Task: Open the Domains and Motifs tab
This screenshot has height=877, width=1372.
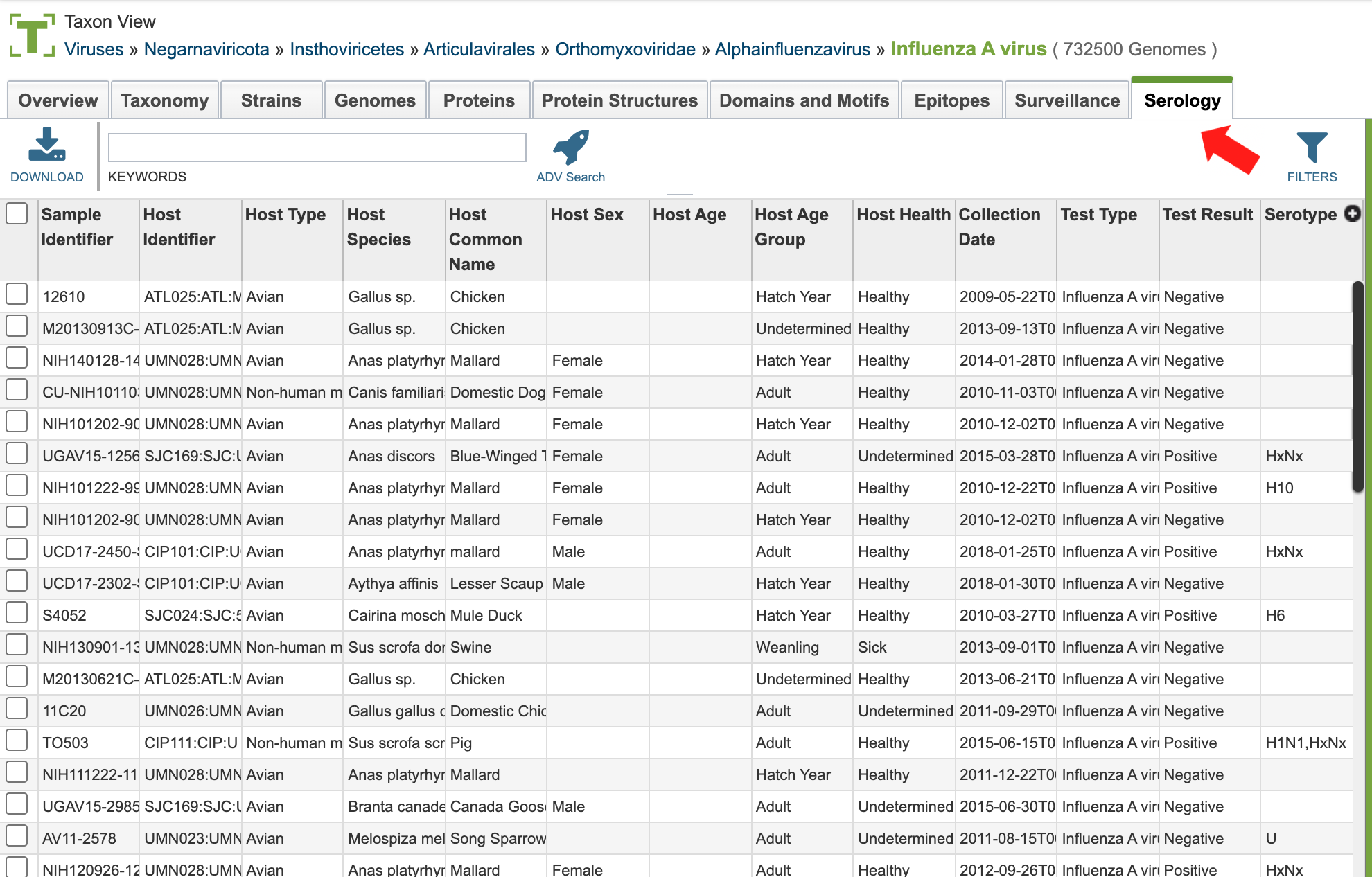Action: pyautogui.click(x=804, y=100)
